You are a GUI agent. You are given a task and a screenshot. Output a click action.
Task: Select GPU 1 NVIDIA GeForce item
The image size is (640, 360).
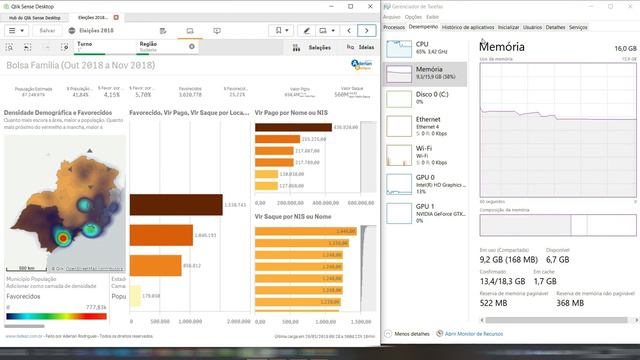(425, 213)
